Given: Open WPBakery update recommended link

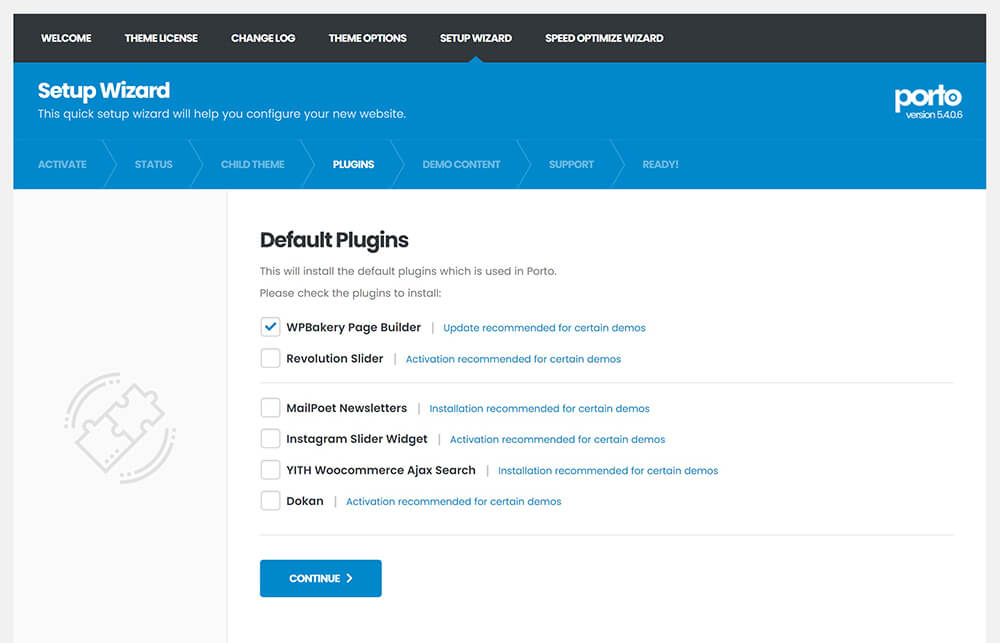Looking at the screenshot, I should click(x=544, y=327).
